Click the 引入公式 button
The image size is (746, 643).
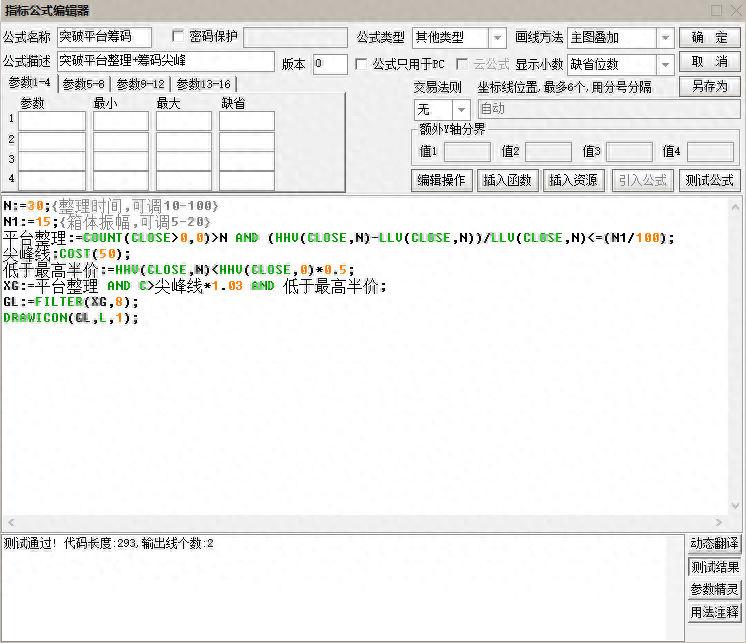(x=643, y=180)
